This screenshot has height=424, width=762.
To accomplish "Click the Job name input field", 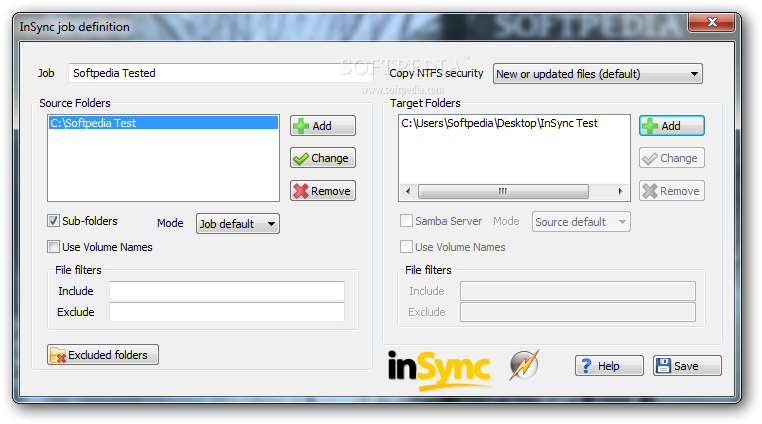I will [221, 73].
